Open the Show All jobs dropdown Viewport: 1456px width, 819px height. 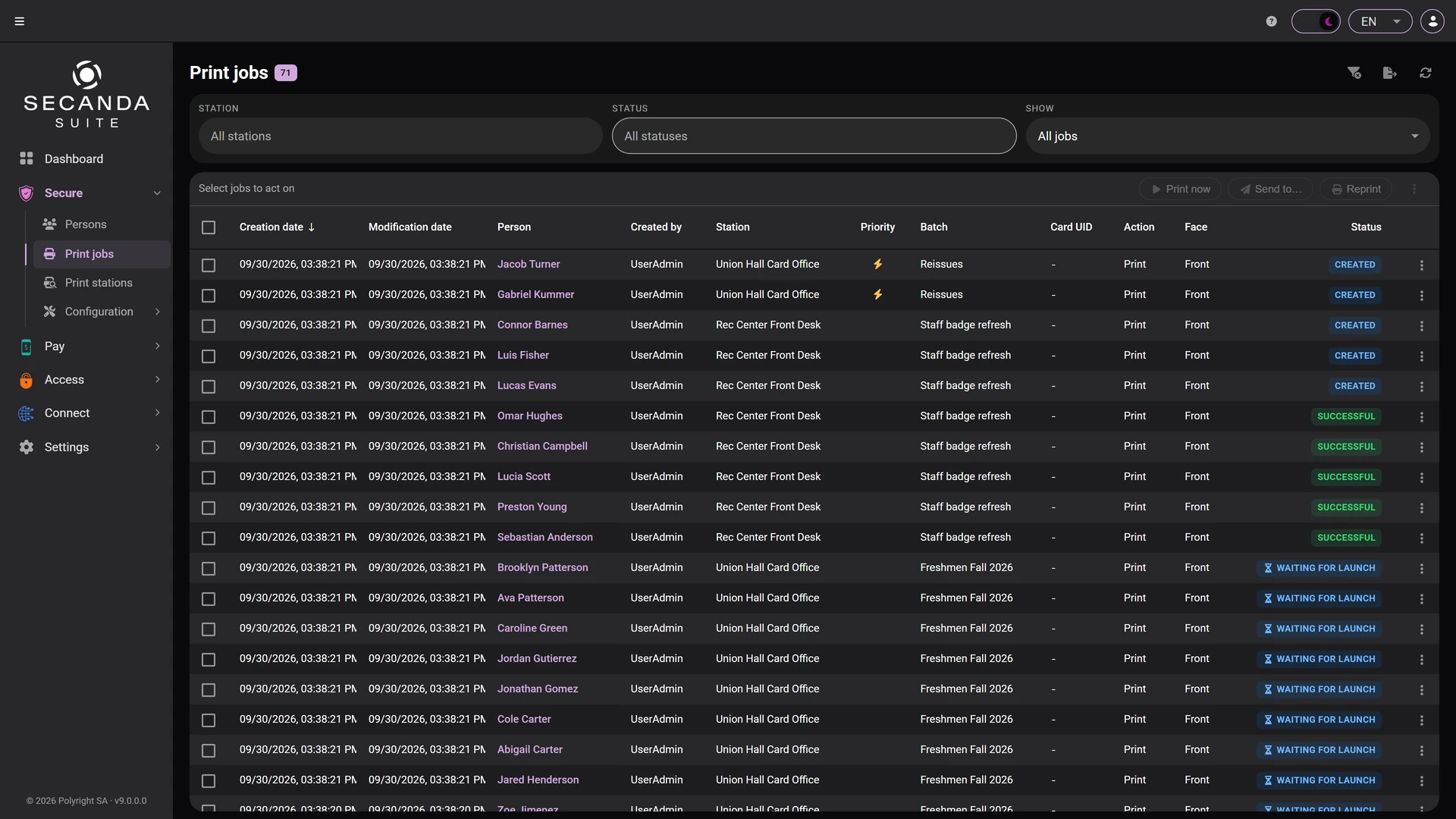[x=1228, y=136]
